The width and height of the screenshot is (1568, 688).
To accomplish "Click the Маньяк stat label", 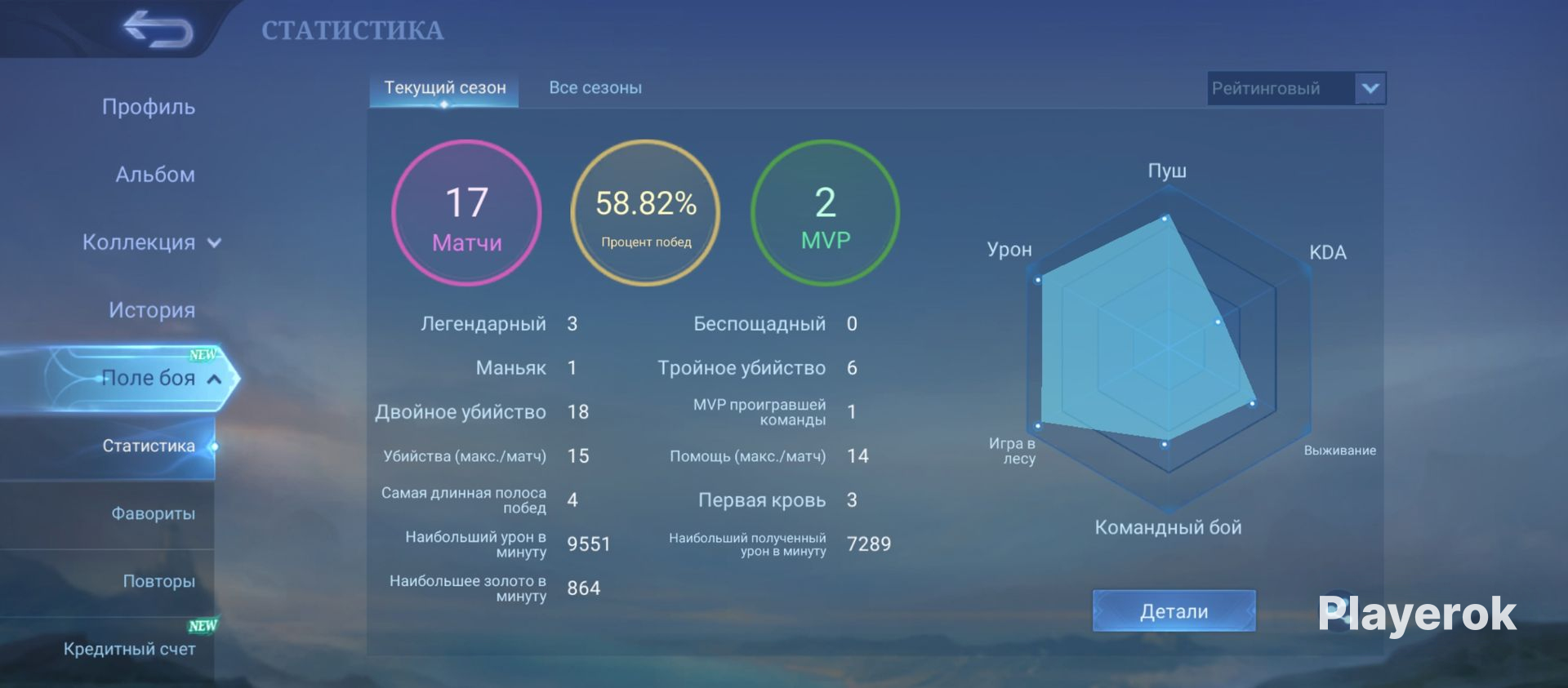I will tap(511, 368).
